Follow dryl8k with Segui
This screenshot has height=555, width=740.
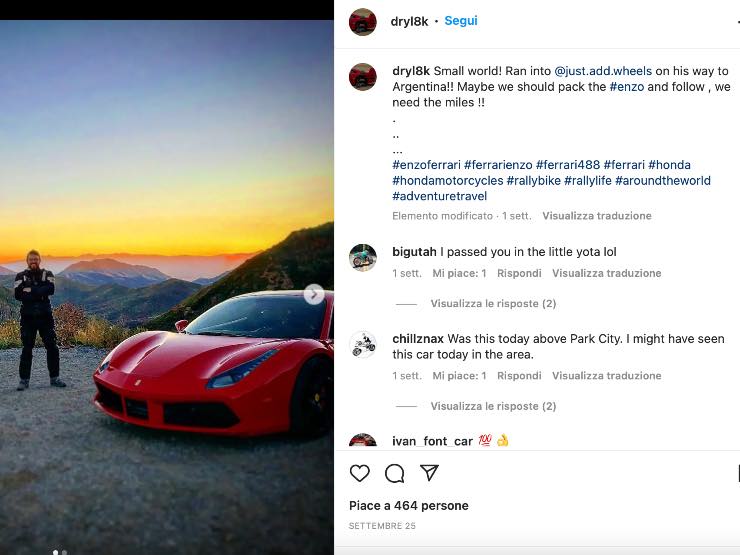tap(461, 21)
